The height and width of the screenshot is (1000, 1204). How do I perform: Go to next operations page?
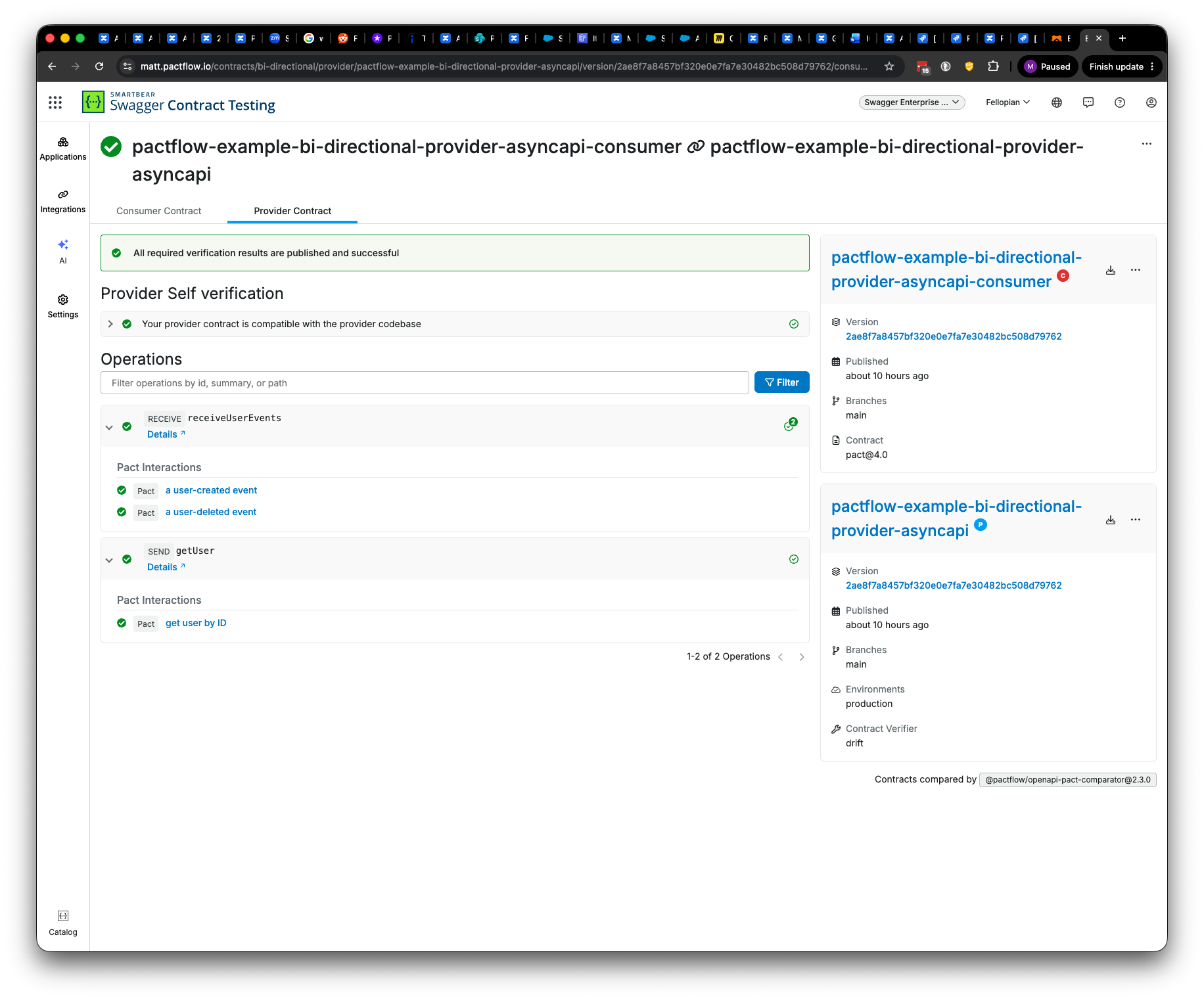802,657
